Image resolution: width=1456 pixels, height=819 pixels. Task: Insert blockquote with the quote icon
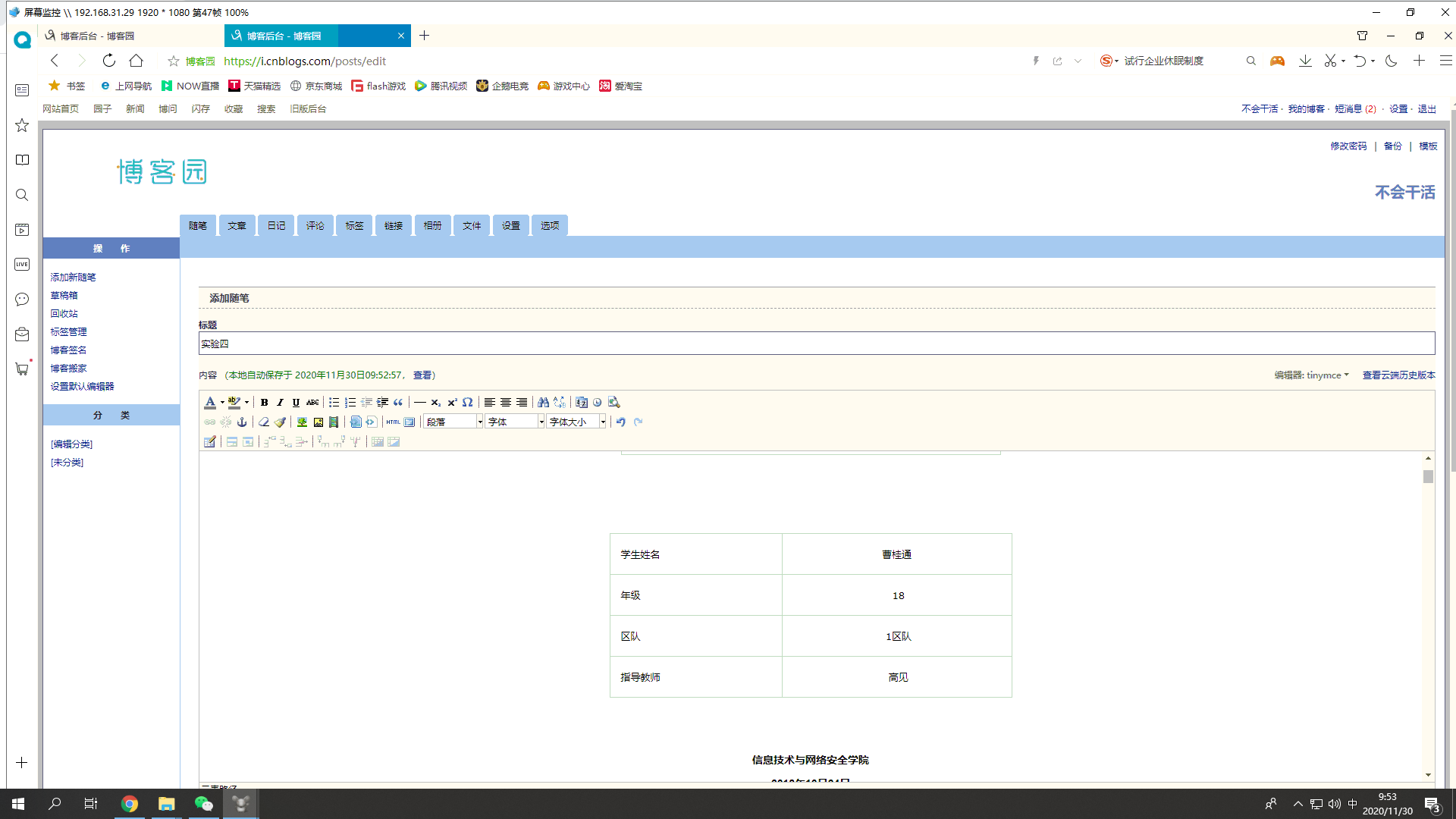tap(398, 403)
